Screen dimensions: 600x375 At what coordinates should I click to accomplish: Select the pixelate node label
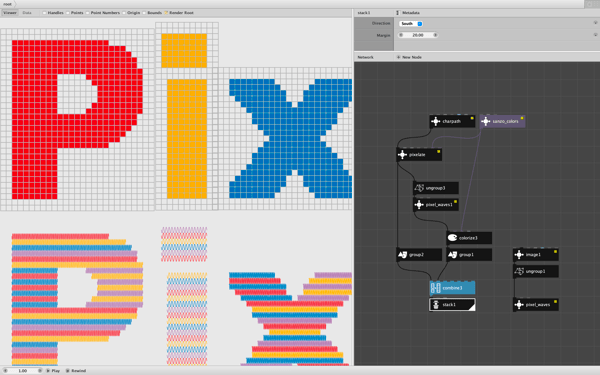click(x=417, y=155)
